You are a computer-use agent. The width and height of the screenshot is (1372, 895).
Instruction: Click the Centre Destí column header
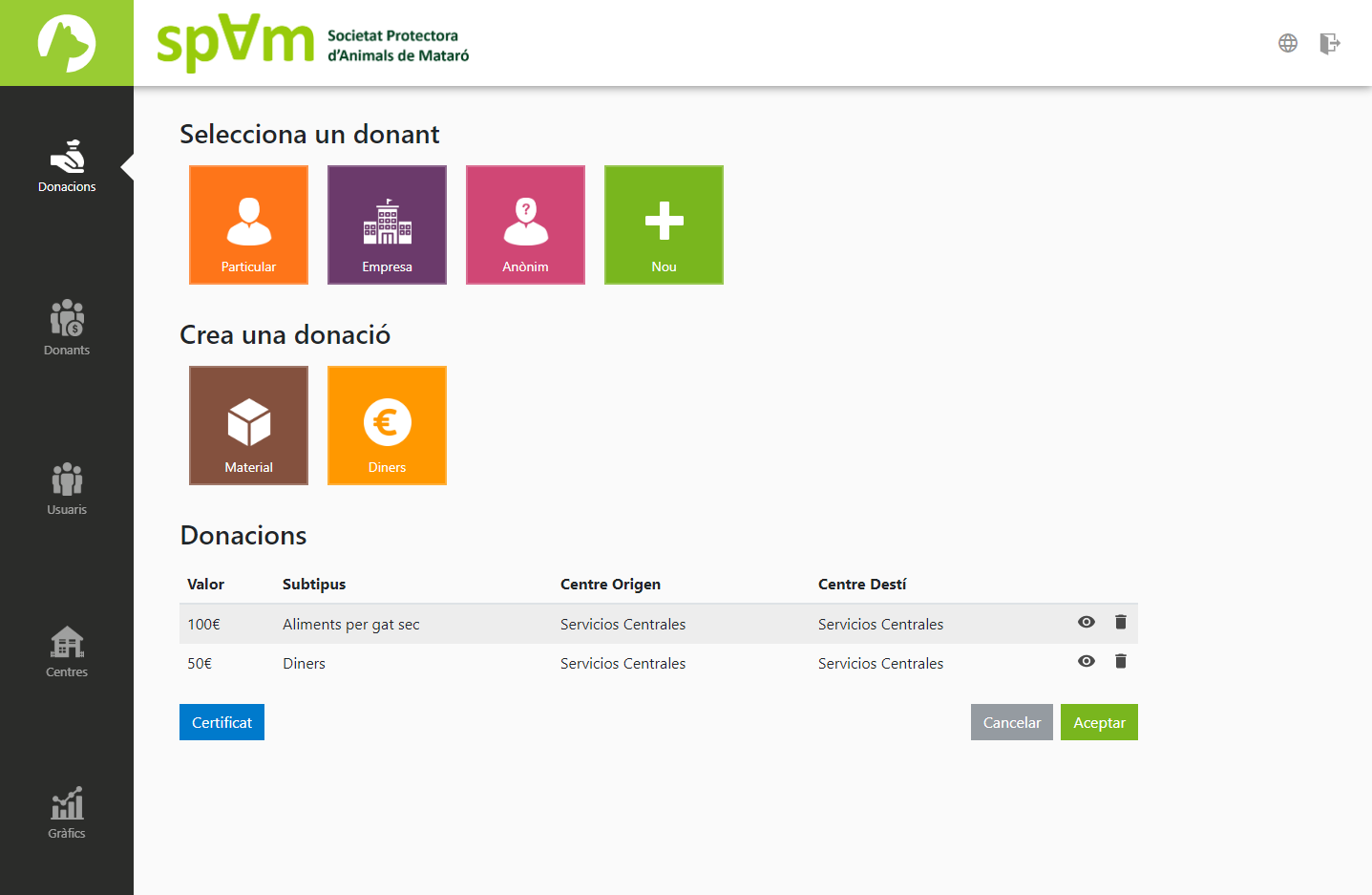(862, 584)
